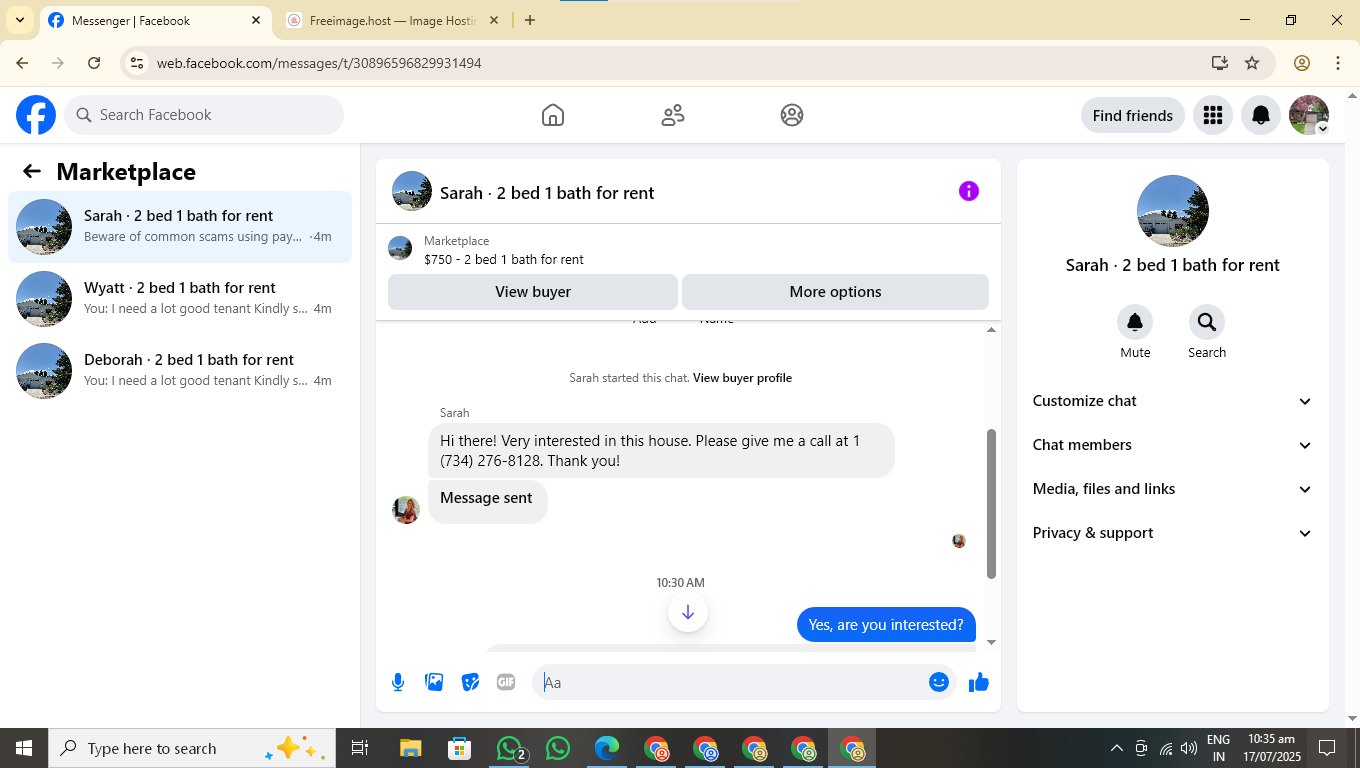Mute this chat with bell icon
Screen dimensions: 1360x768
coord(1135,322)
